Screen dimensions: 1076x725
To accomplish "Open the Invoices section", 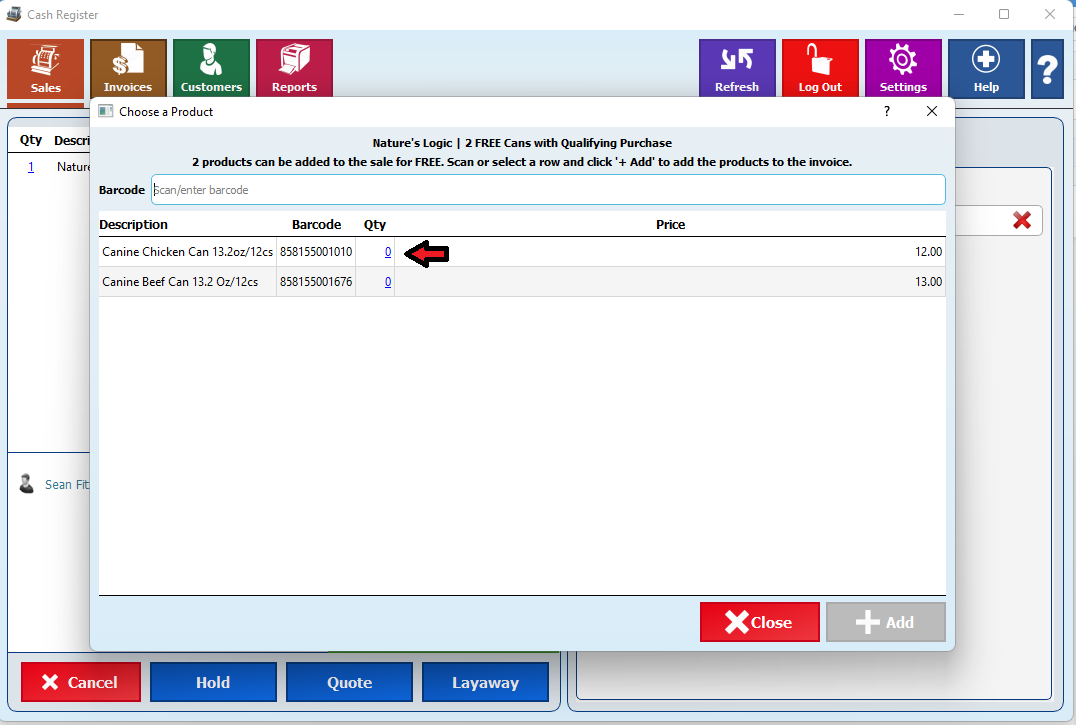I will pyautogui.click(x=128, y=69).
